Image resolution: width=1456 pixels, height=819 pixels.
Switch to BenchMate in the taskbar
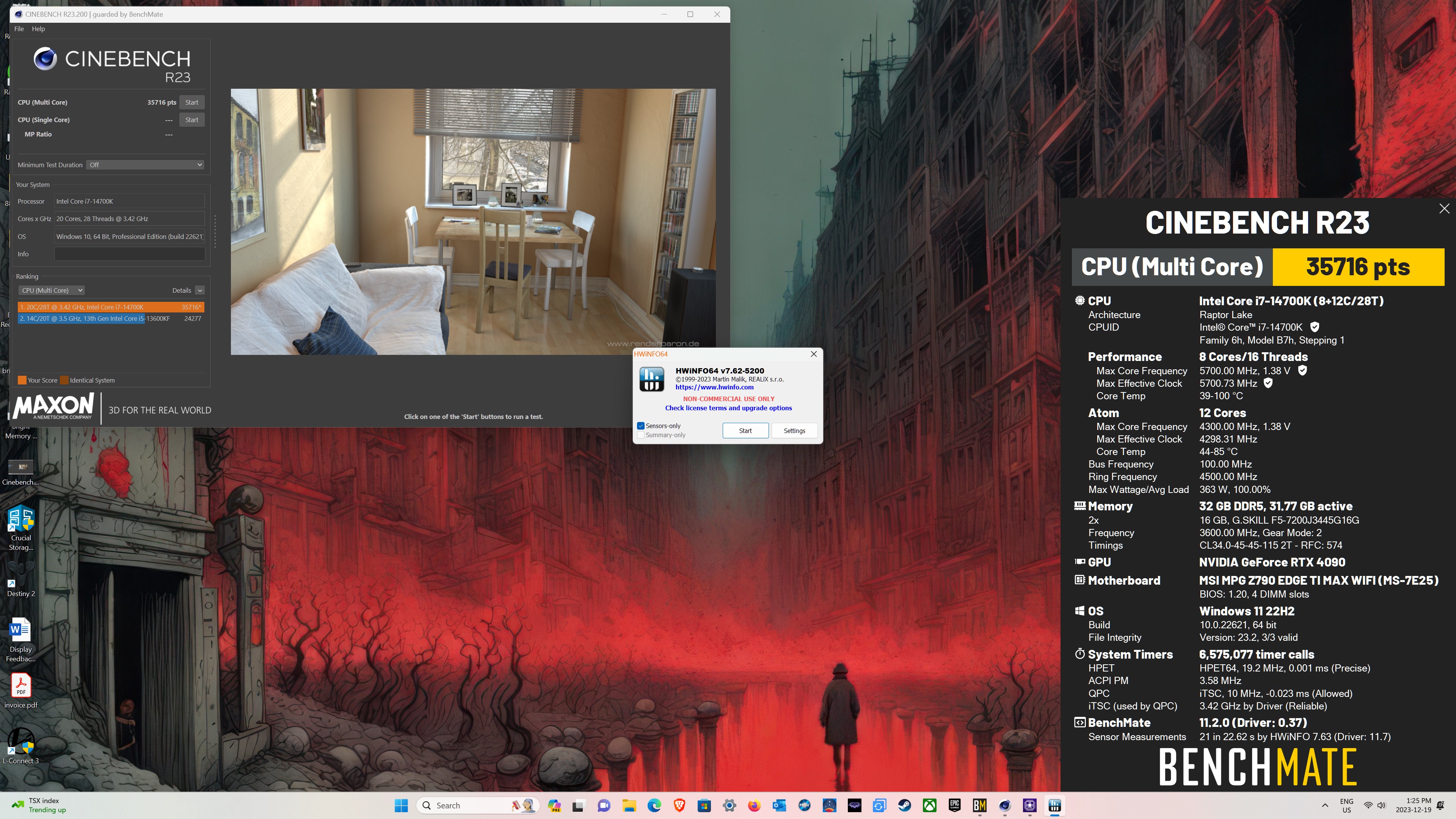pyautogui.click(x=979, y=805)
